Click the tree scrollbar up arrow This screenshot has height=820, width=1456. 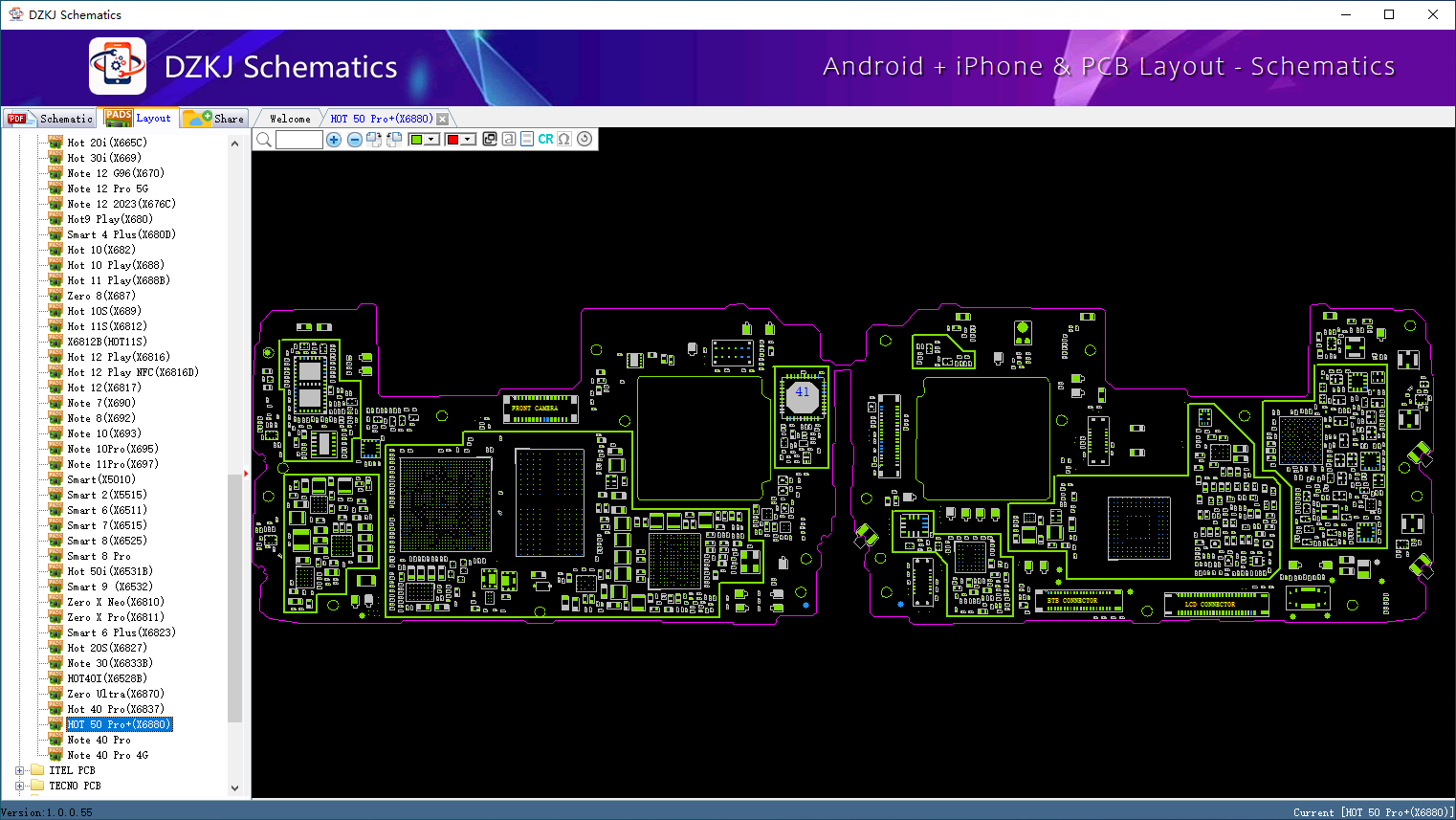[x=235, y=144]
